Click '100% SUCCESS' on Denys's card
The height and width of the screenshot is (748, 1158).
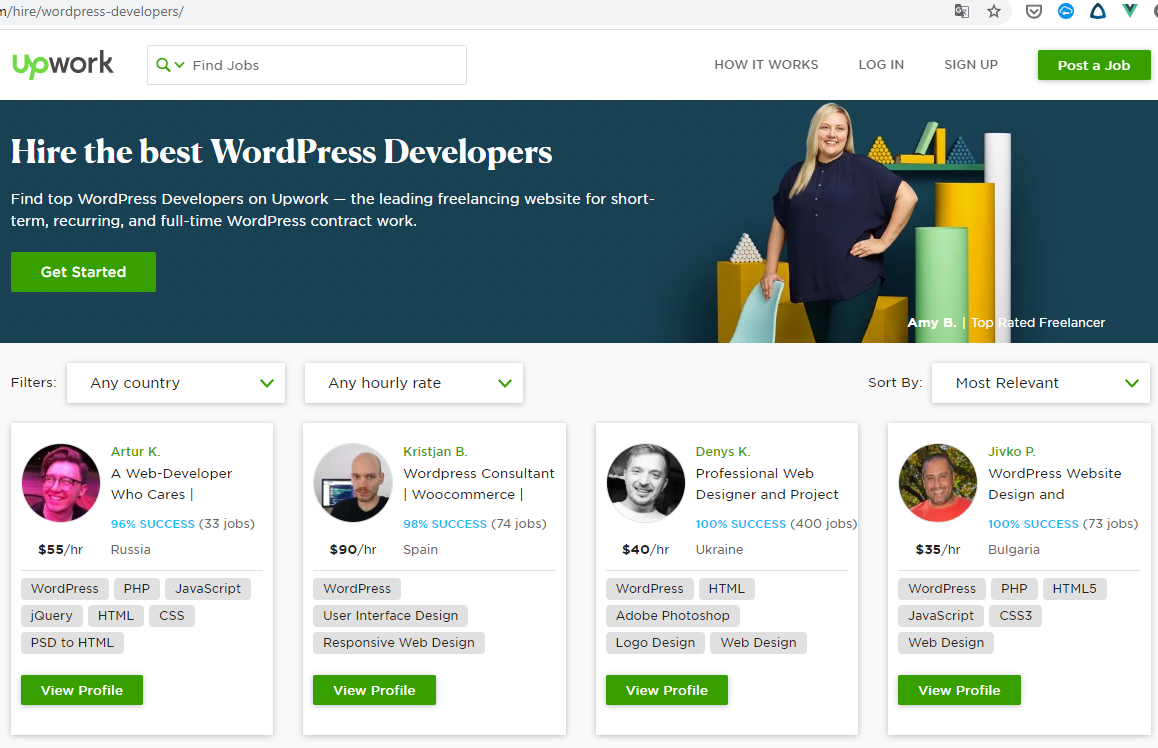pos(741,524)
